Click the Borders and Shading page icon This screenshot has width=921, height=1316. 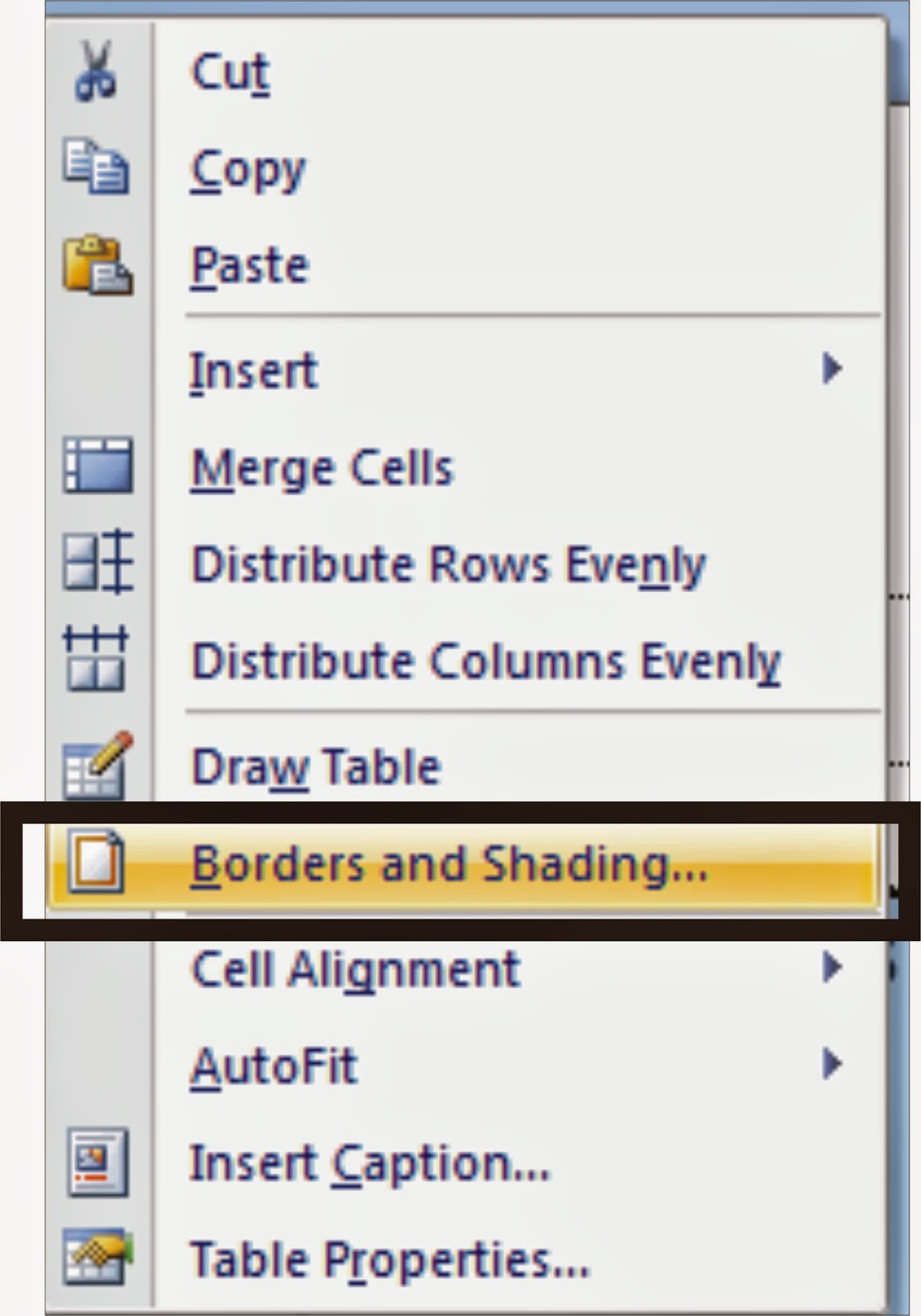[x=95, y=862]
